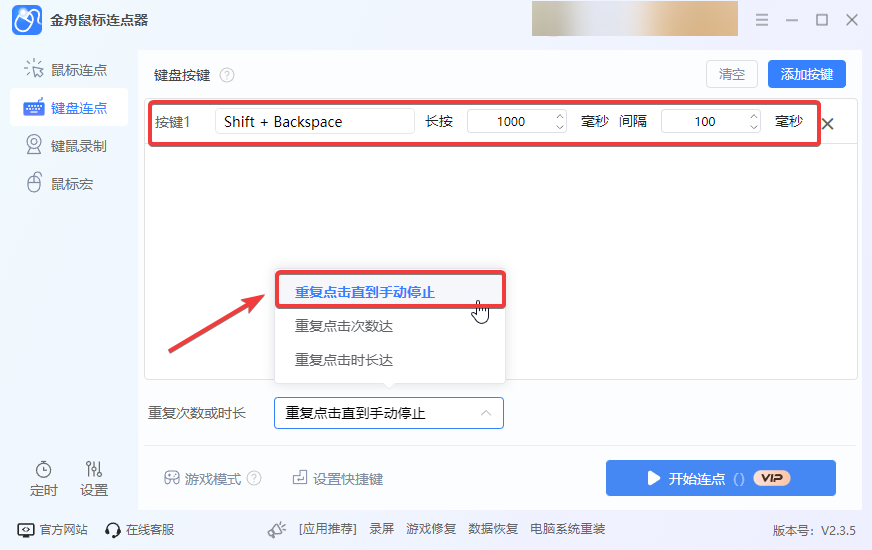Viewport: 872px width, 550px height.
Task: Click the 游戏模式 option
Action: tap(203, 478)
